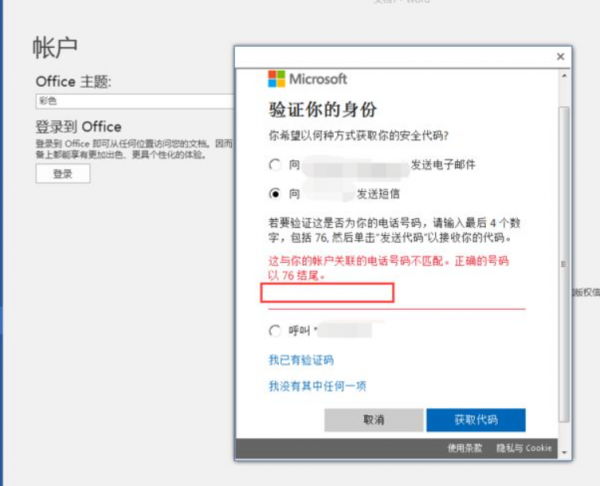Select the call (呼叫) radio option
The image size is (600, 486).
tap(275, 331)
